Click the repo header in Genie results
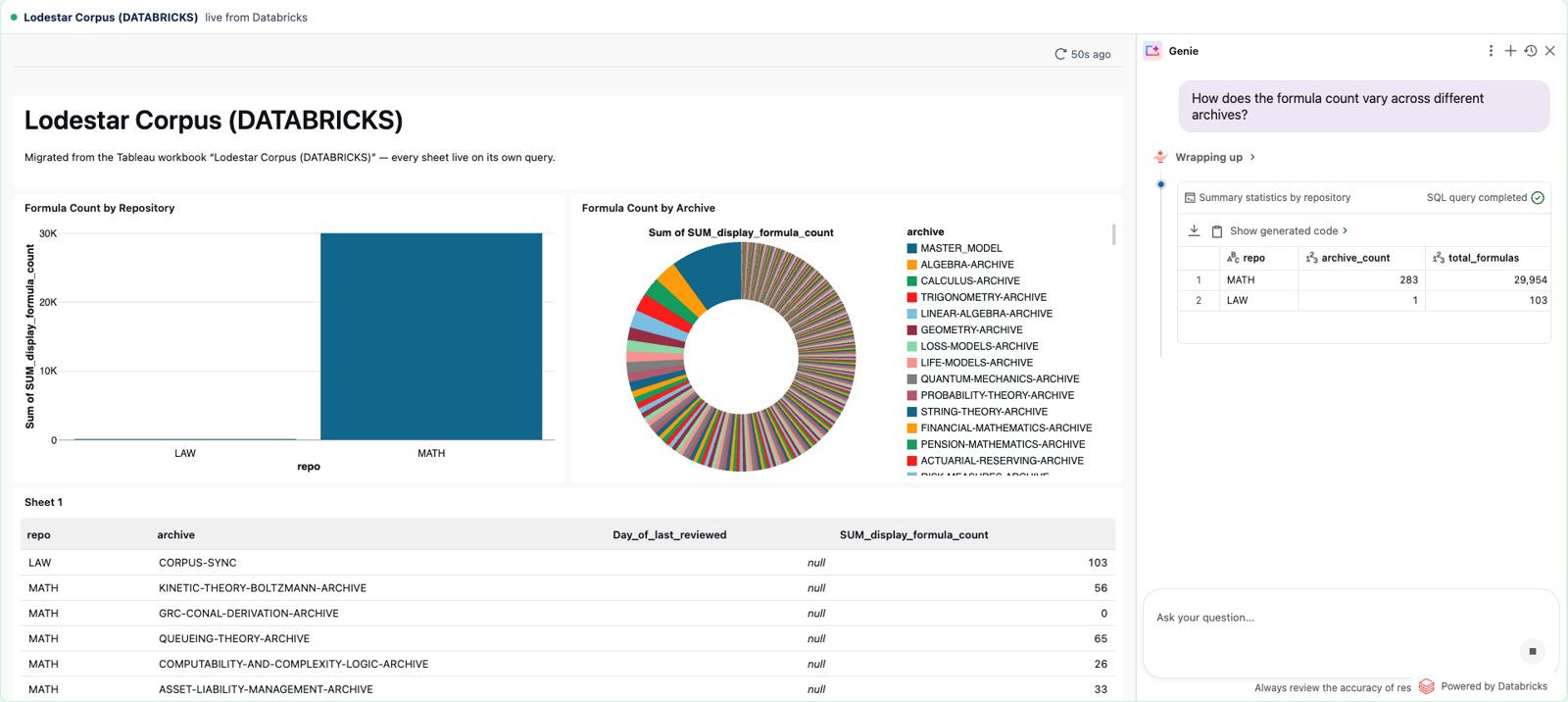The image size is (1568, 702). pyautogui.click(x=1253, y=258)
